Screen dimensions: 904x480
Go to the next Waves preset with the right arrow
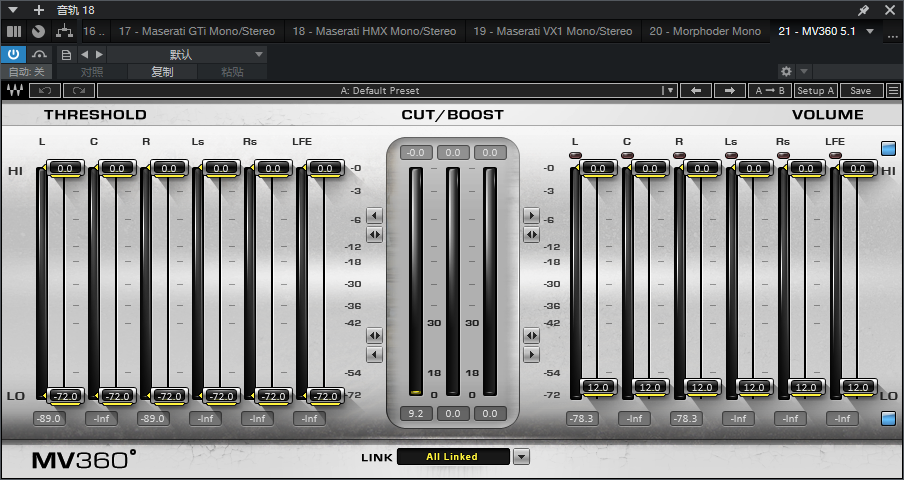coord(730,90)
